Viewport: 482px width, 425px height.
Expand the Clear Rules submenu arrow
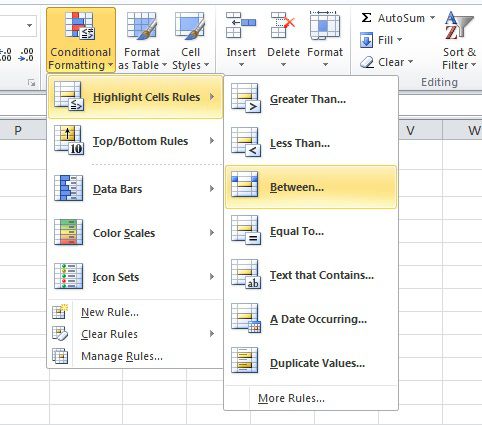[x=212, y=334]
